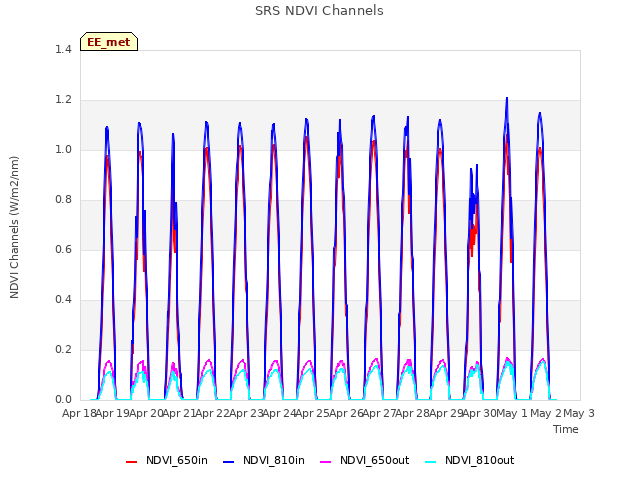
Task: Click the Time axis title
Action: [566, 429]
